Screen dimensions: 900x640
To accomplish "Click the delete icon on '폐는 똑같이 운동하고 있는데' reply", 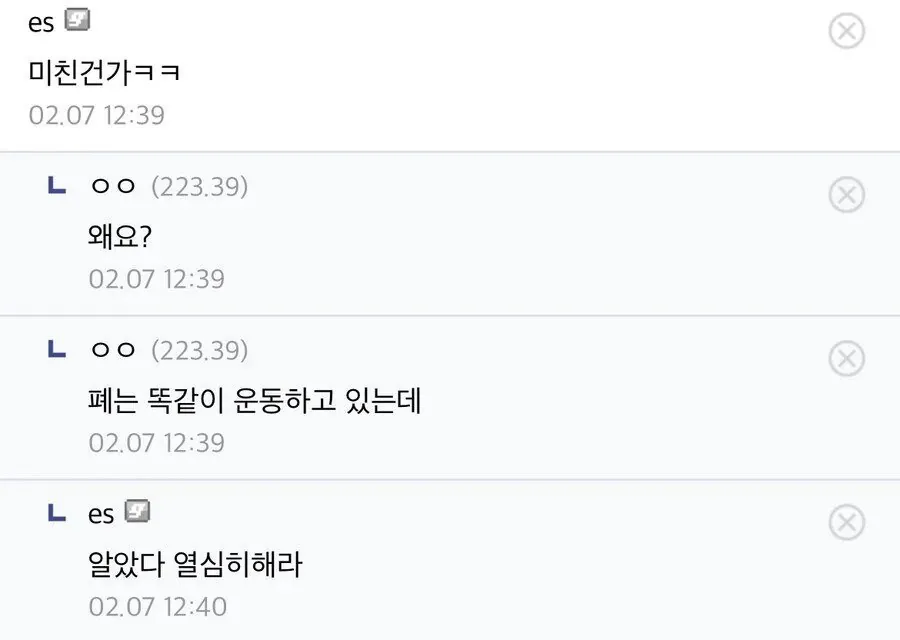I will (848, 359).
